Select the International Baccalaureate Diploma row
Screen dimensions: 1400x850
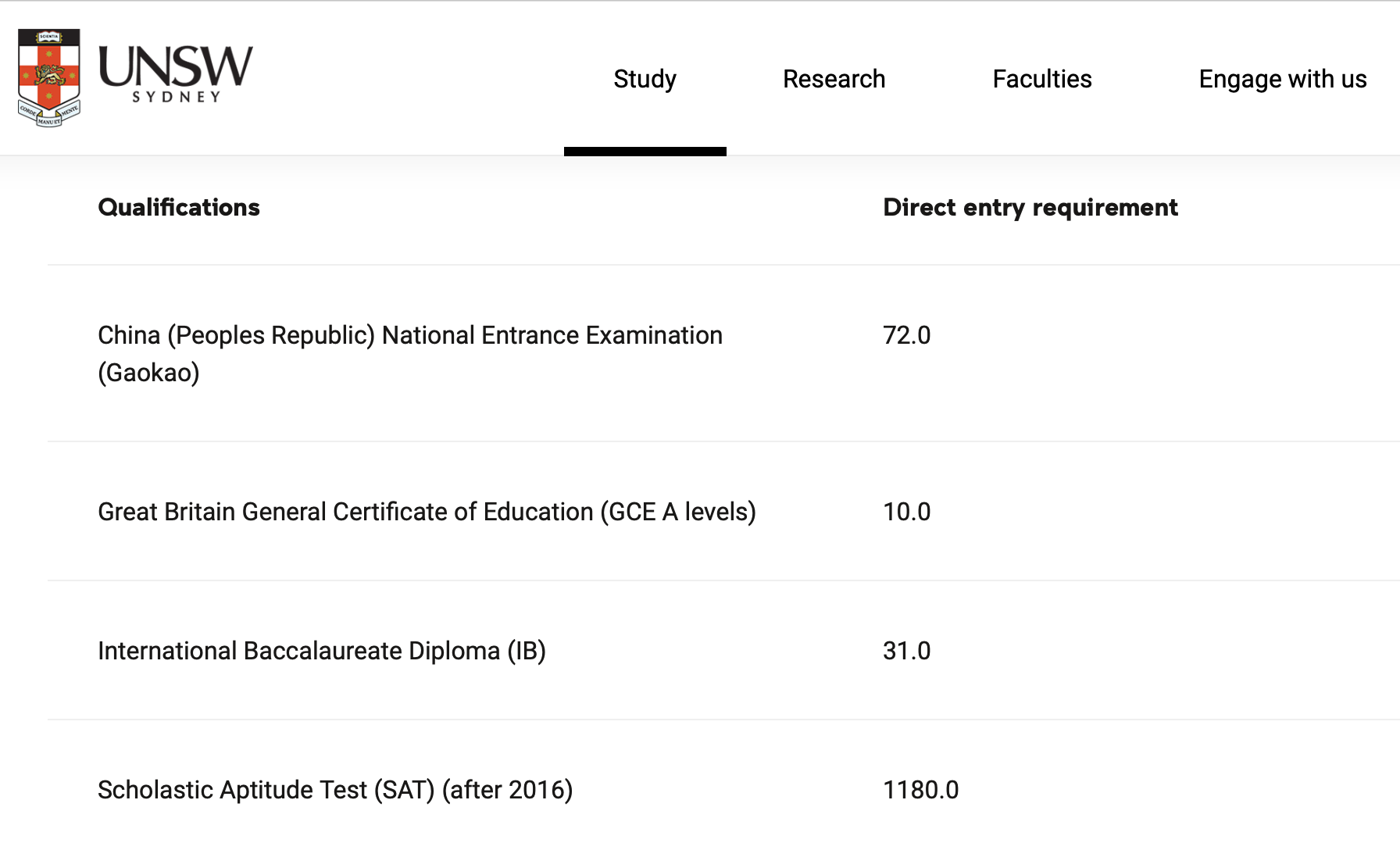point(321,651)
